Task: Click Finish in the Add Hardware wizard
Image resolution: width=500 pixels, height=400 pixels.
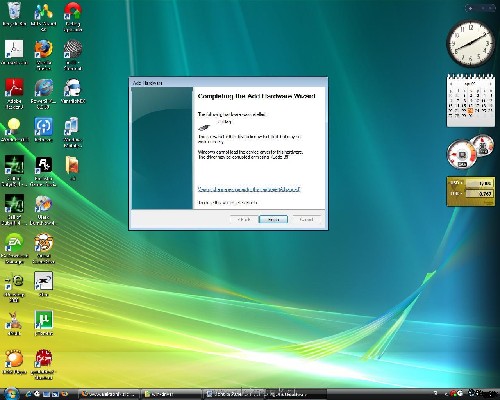Action: 273,219
